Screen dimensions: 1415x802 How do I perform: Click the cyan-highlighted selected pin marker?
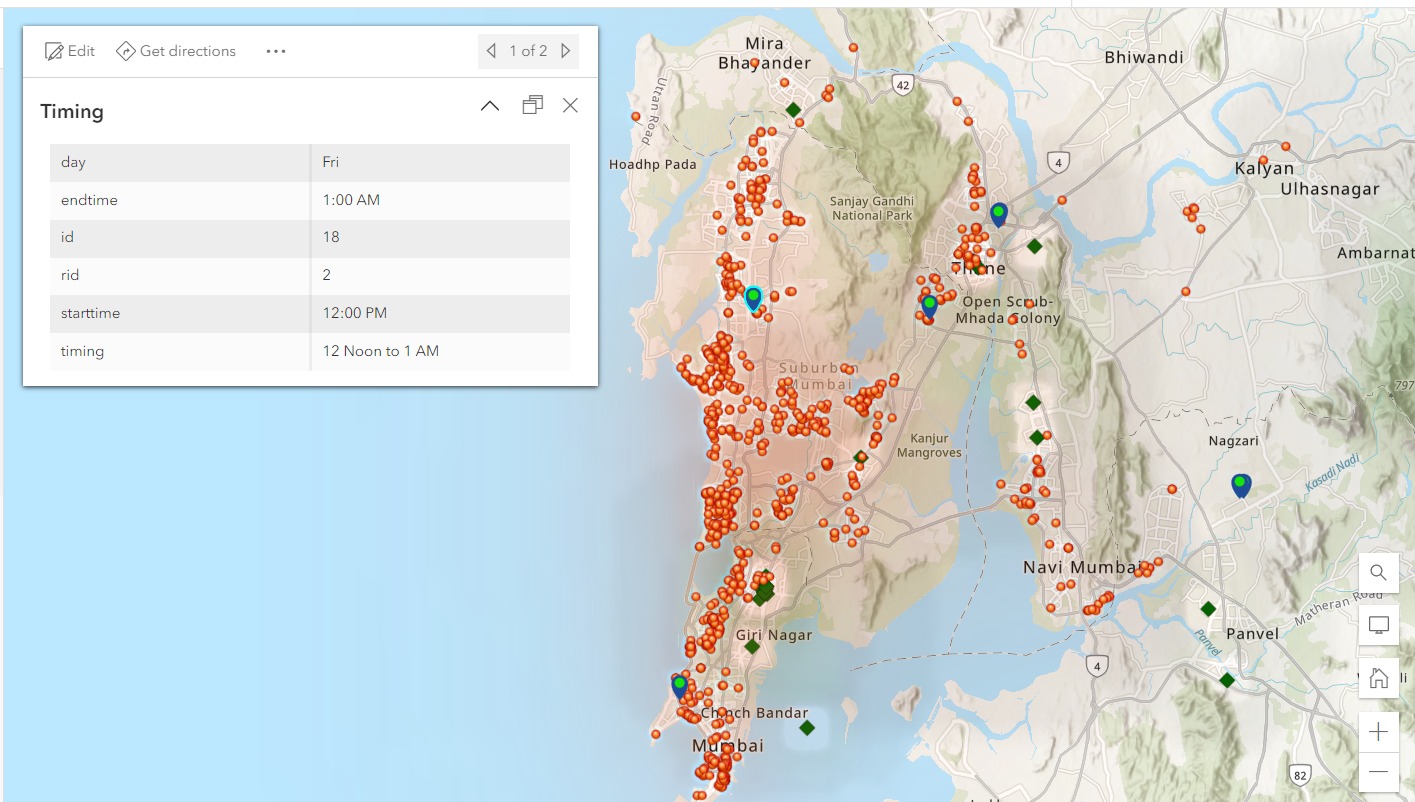pos(753,297)
